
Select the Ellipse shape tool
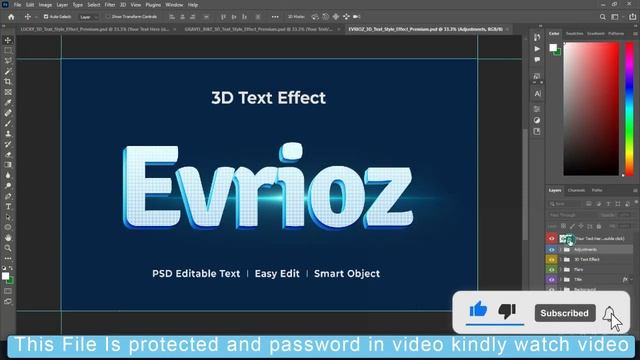click(x=8, y=227)
